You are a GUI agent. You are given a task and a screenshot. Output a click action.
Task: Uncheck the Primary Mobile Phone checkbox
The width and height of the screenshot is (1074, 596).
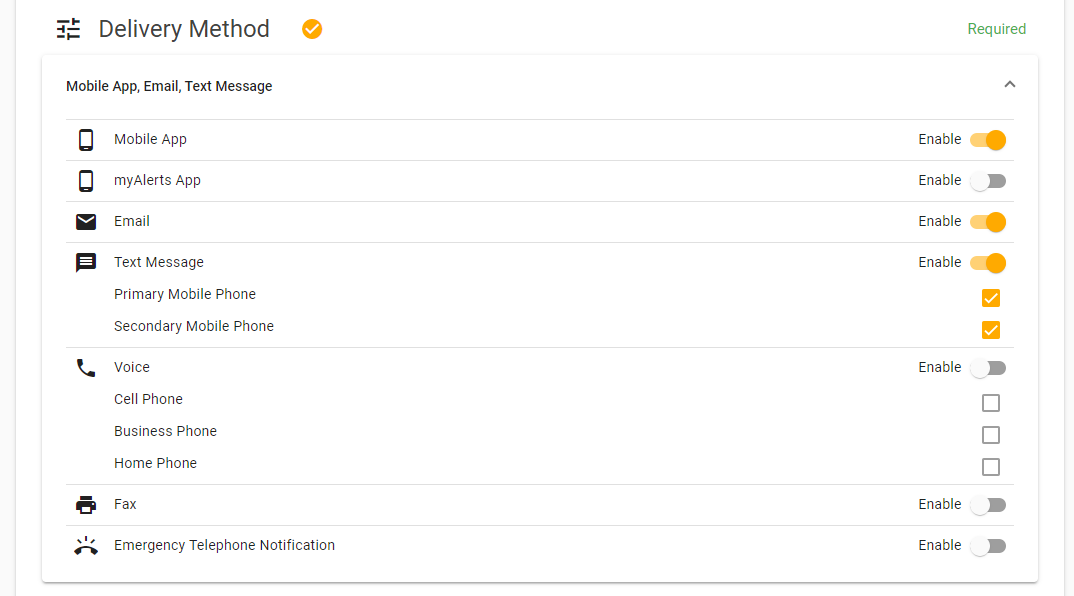(x=990, y=298)
